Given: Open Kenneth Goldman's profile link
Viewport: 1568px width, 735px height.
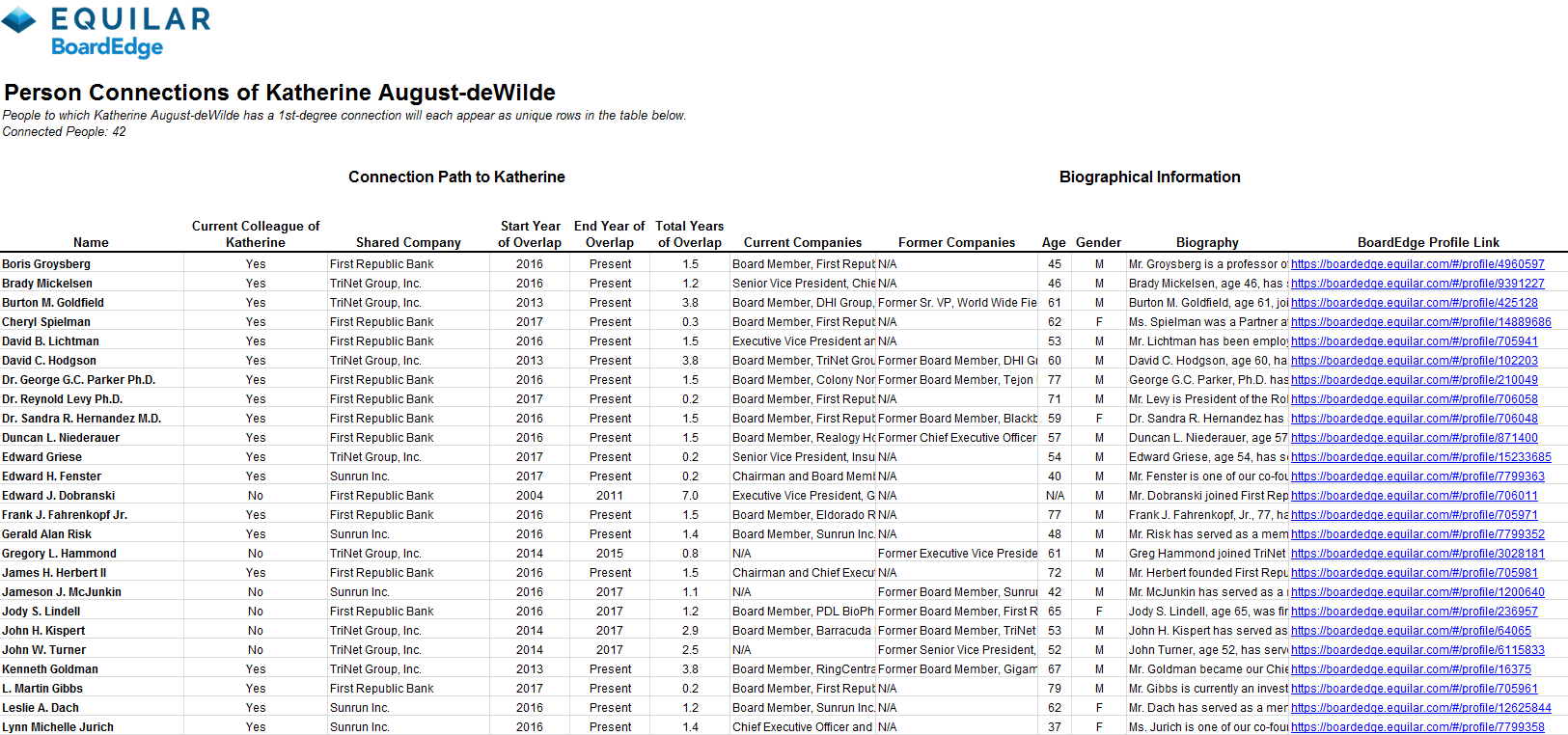Looking at the screenshot, I should pos(1411,669).
